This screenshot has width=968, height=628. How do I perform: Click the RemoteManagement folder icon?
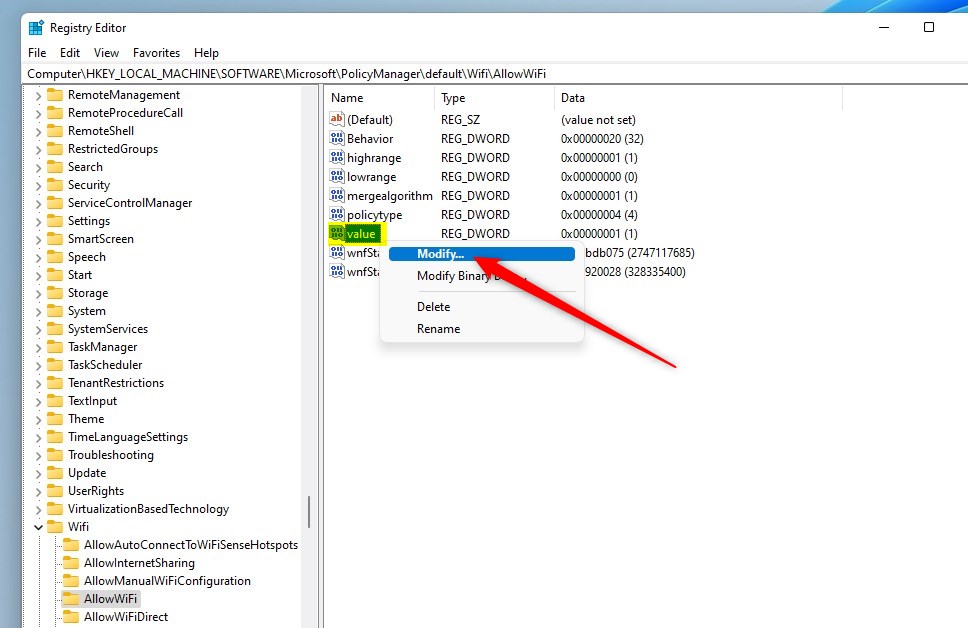[x=56, y=94]
